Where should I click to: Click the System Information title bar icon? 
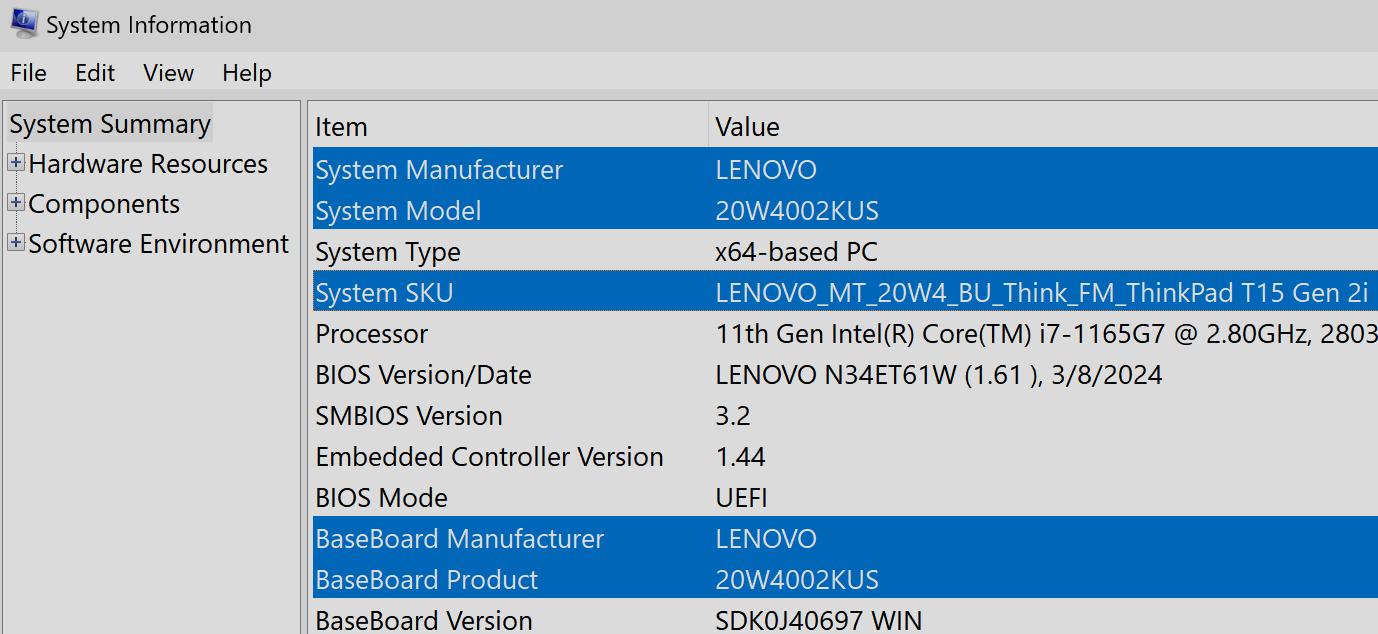[22, 23]
